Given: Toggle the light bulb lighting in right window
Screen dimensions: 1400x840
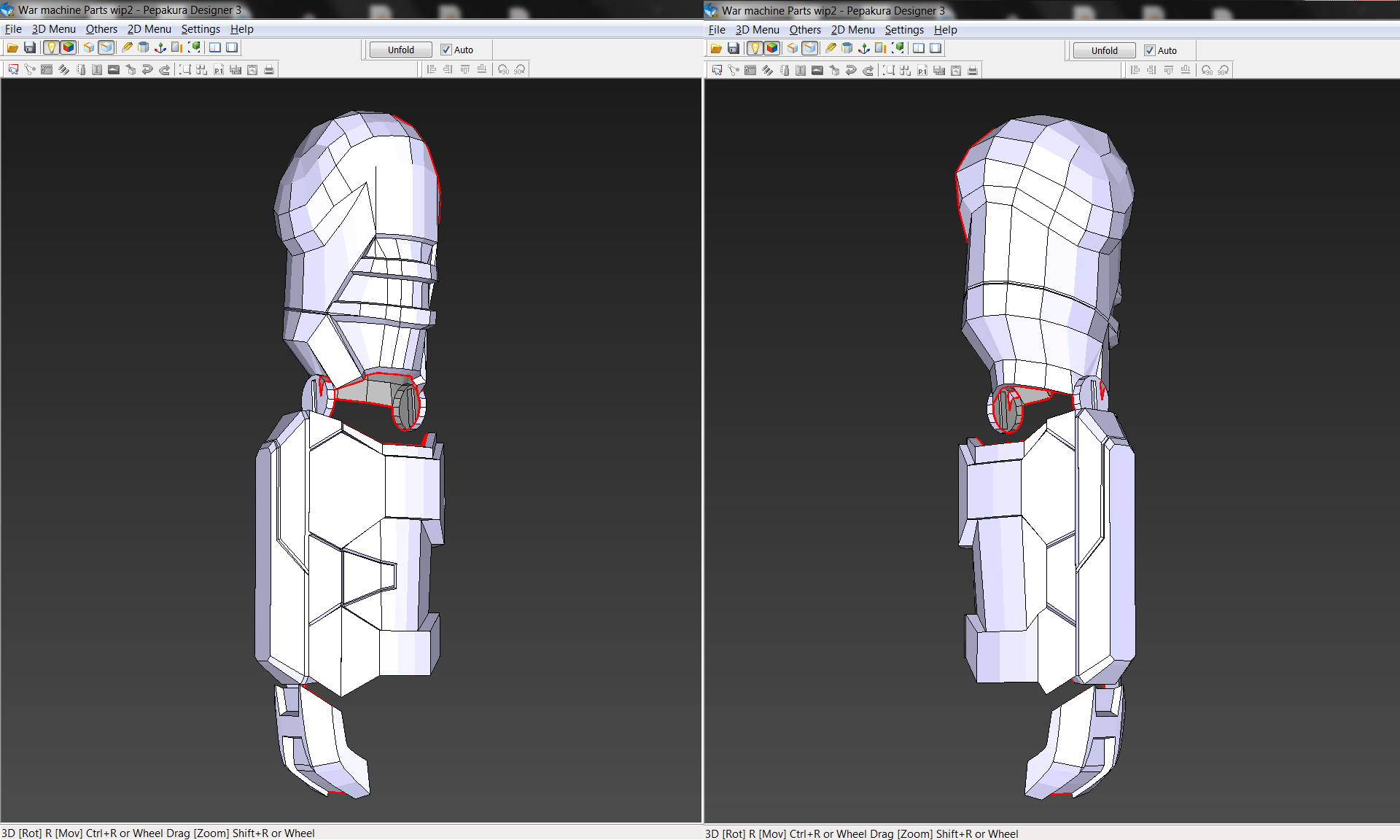Looking at the screenshot, I should 755,48.
